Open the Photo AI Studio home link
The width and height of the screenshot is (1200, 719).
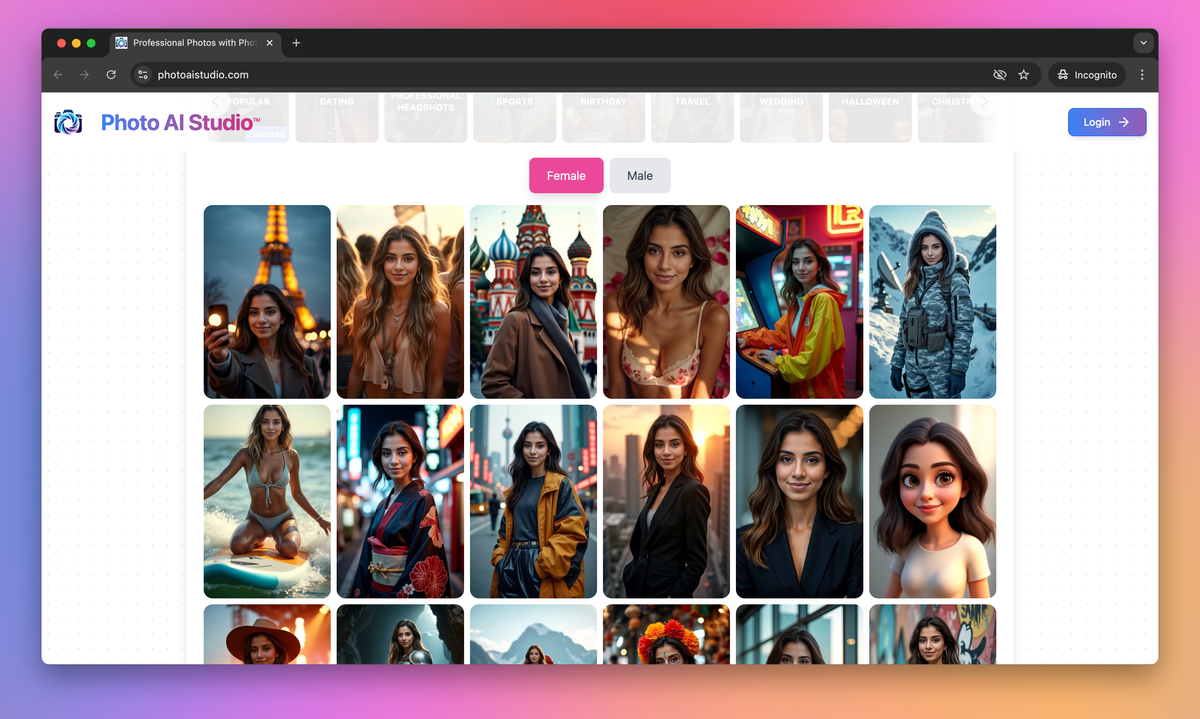pos(180,123)
